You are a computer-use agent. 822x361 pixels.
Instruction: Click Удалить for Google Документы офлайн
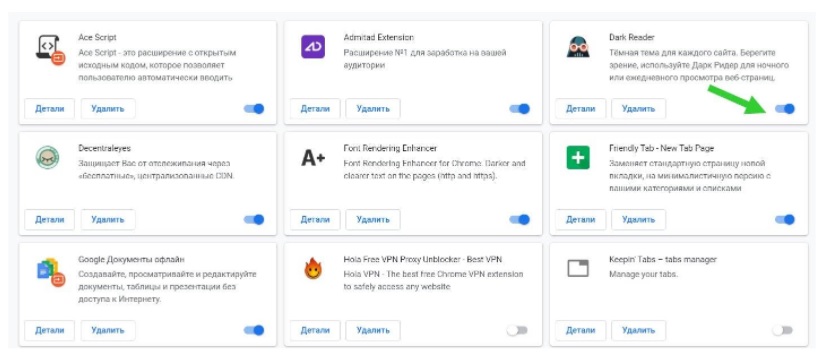coord(108,330)
